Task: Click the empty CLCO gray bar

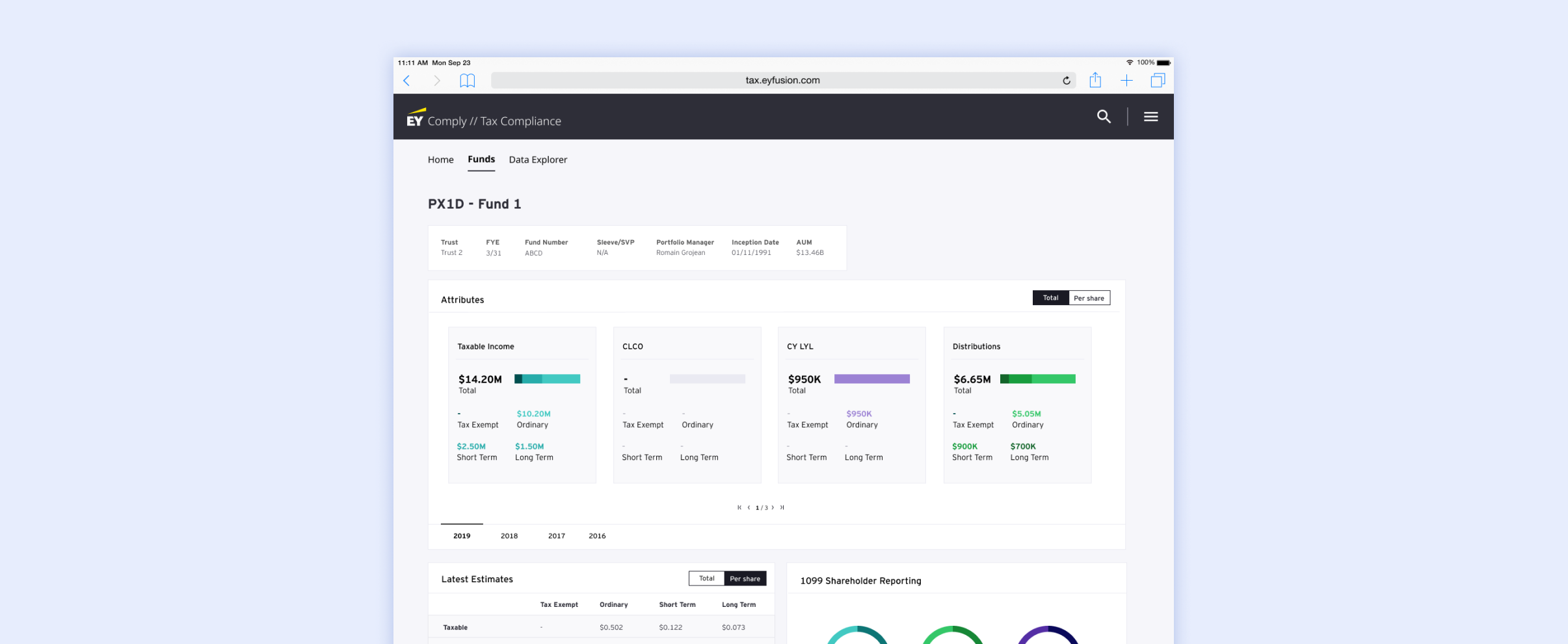Action: coord(708,379)
